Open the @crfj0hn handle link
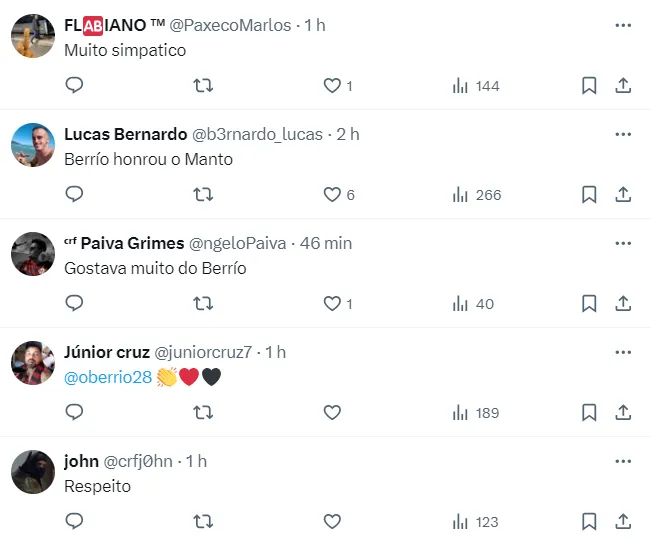The height and width of the screenshot is (544, 651). 137,461
